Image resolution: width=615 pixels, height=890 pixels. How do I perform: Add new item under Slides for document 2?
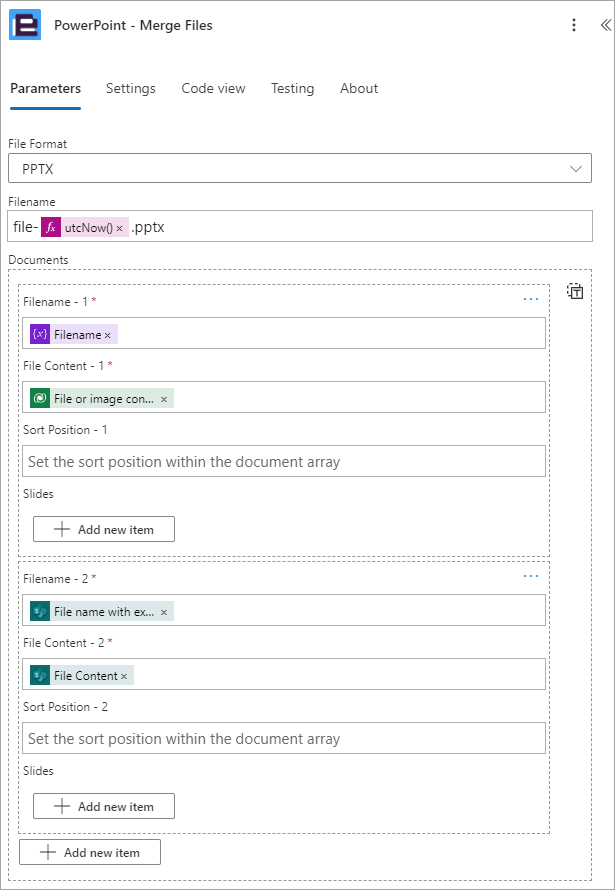pos(104,806)
